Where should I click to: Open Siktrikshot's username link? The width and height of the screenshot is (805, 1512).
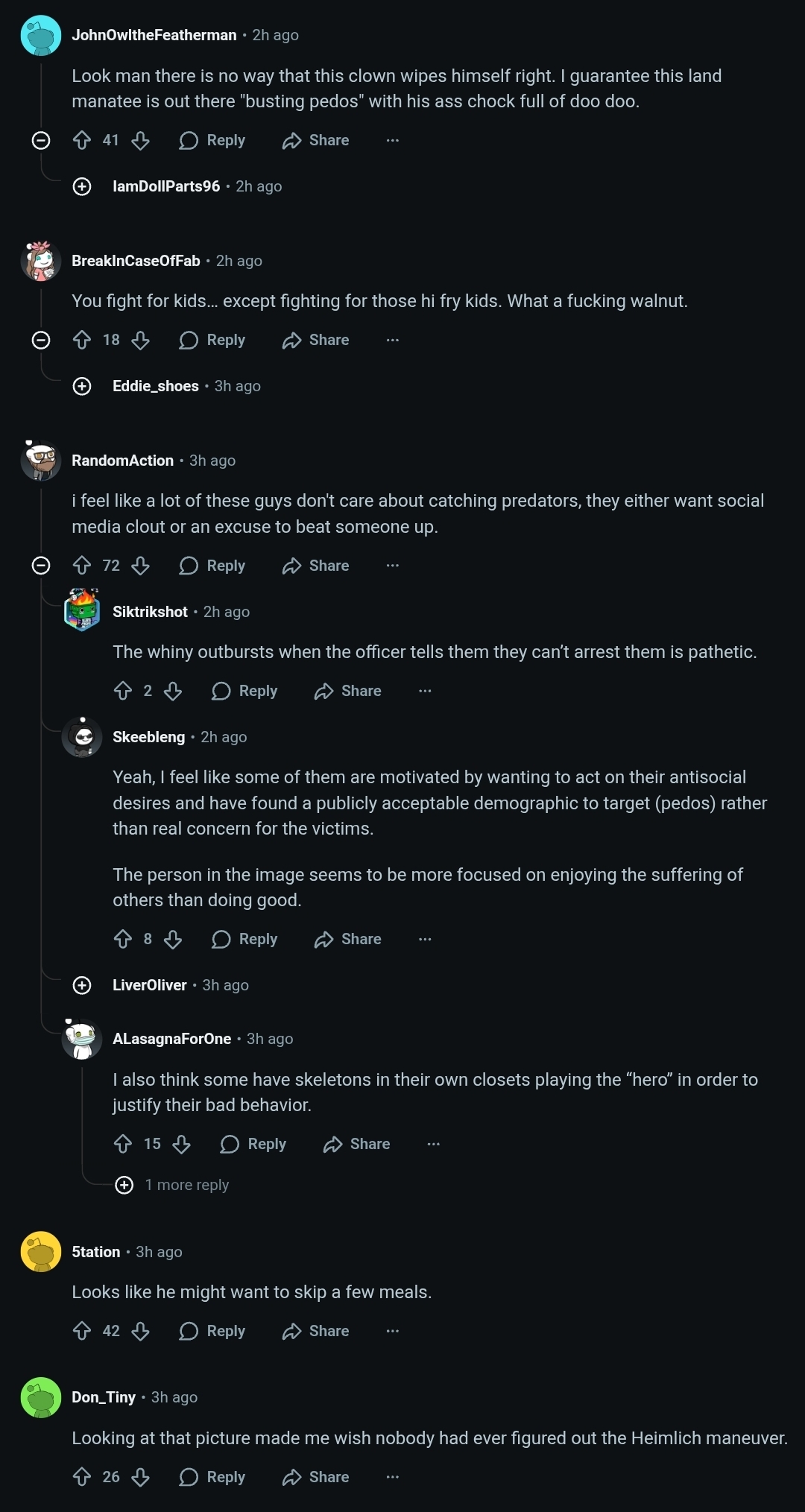point(150,612)
